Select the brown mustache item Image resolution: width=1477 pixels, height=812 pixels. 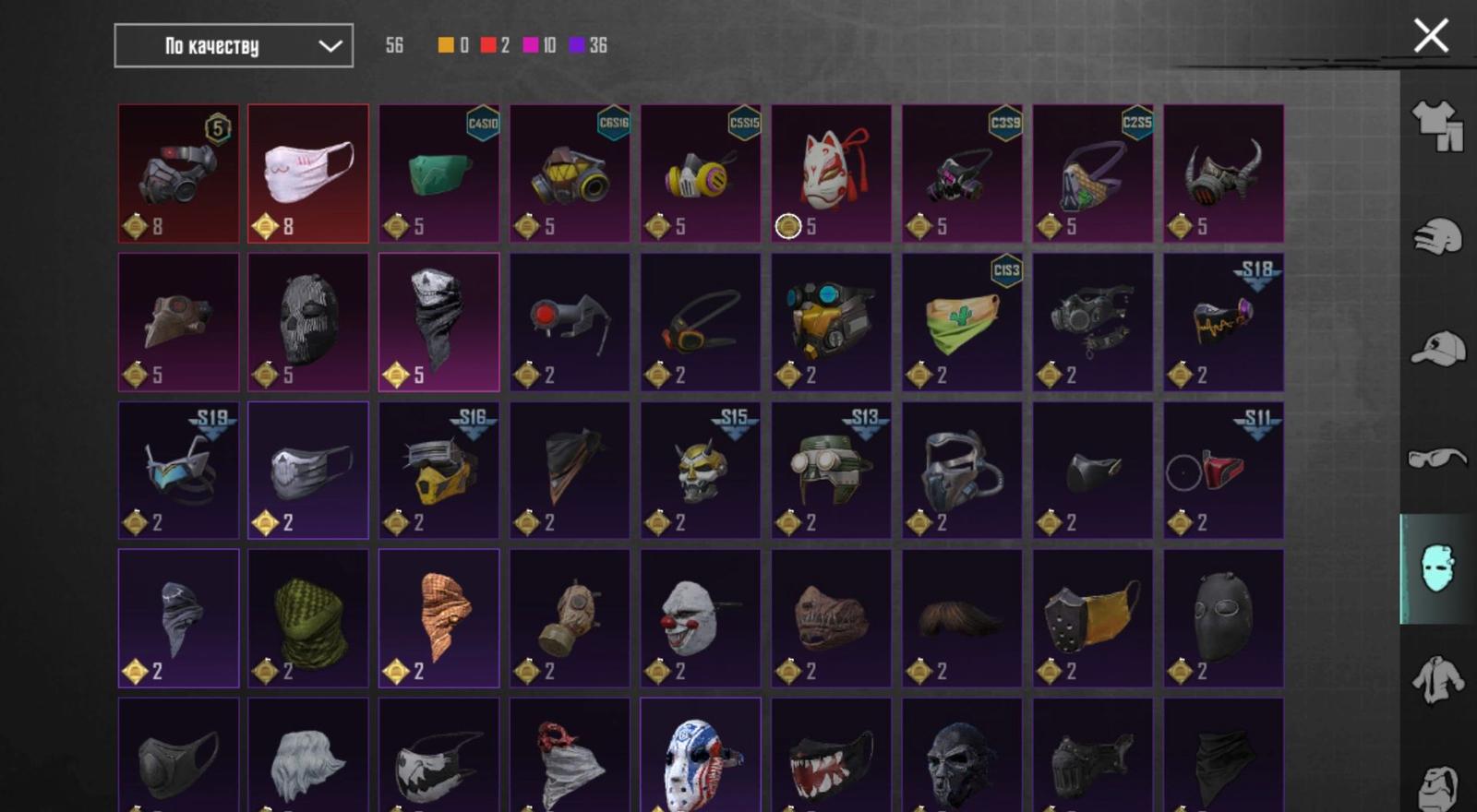coord(962,618)
